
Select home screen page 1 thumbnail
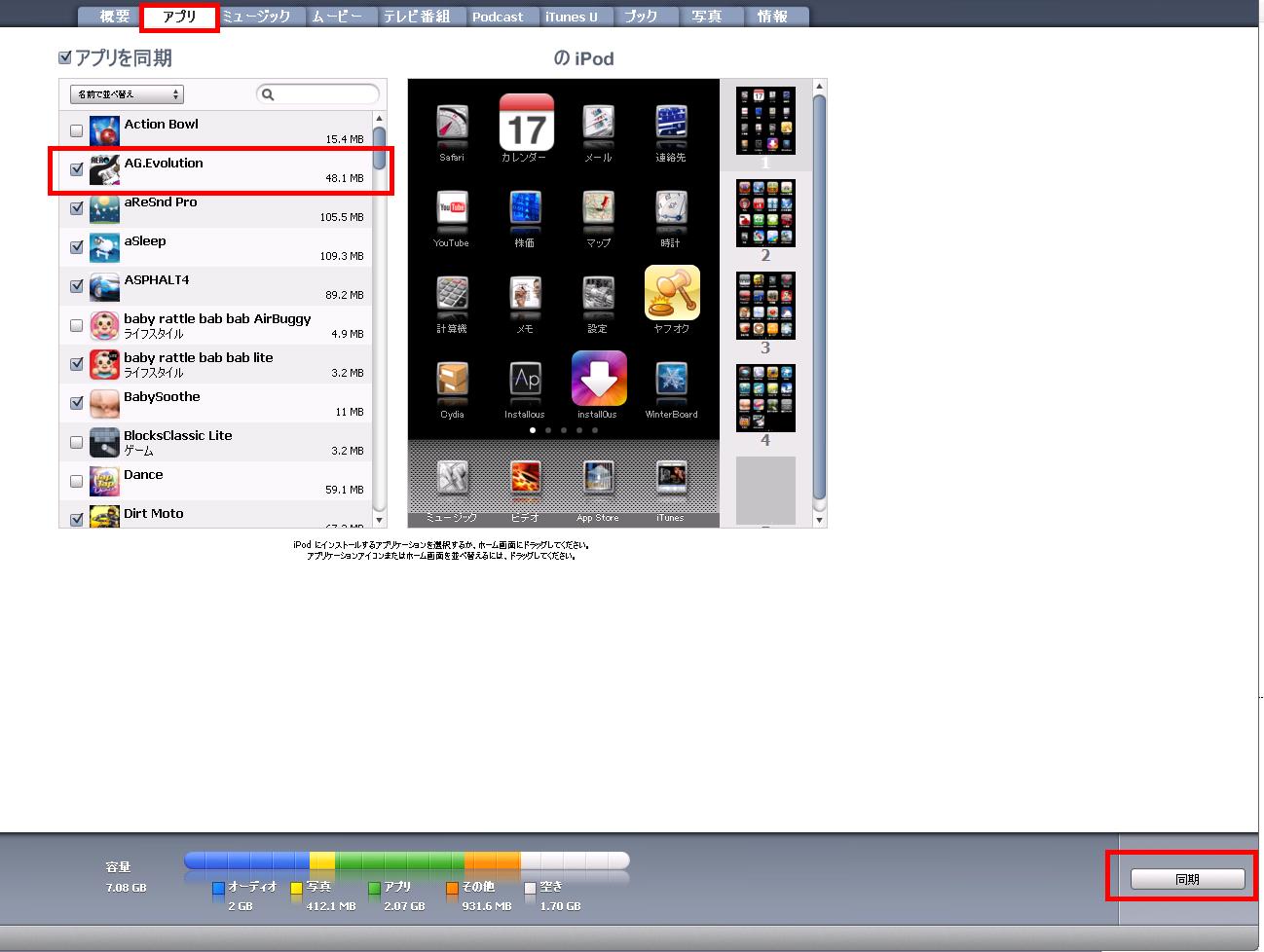coord(765,121)
